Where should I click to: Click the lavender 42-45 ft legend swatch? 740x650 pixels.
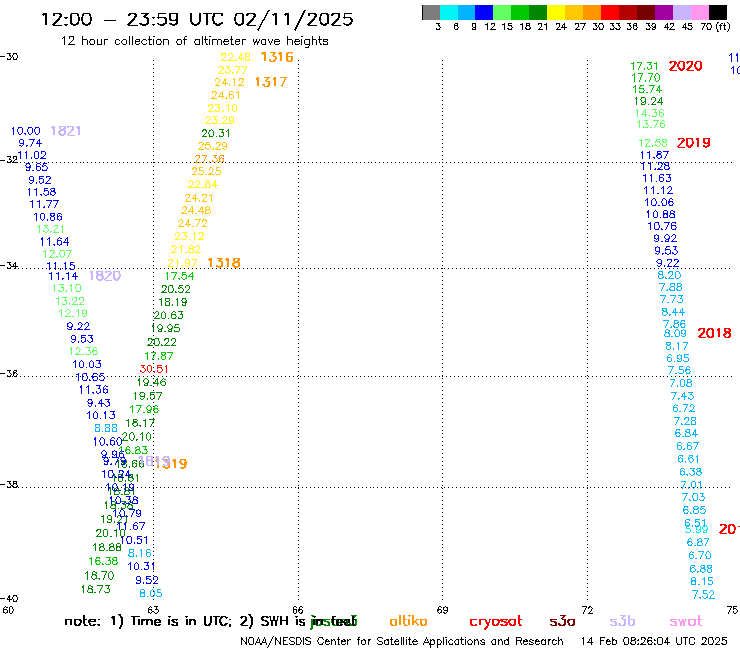(x=681, y=12)
